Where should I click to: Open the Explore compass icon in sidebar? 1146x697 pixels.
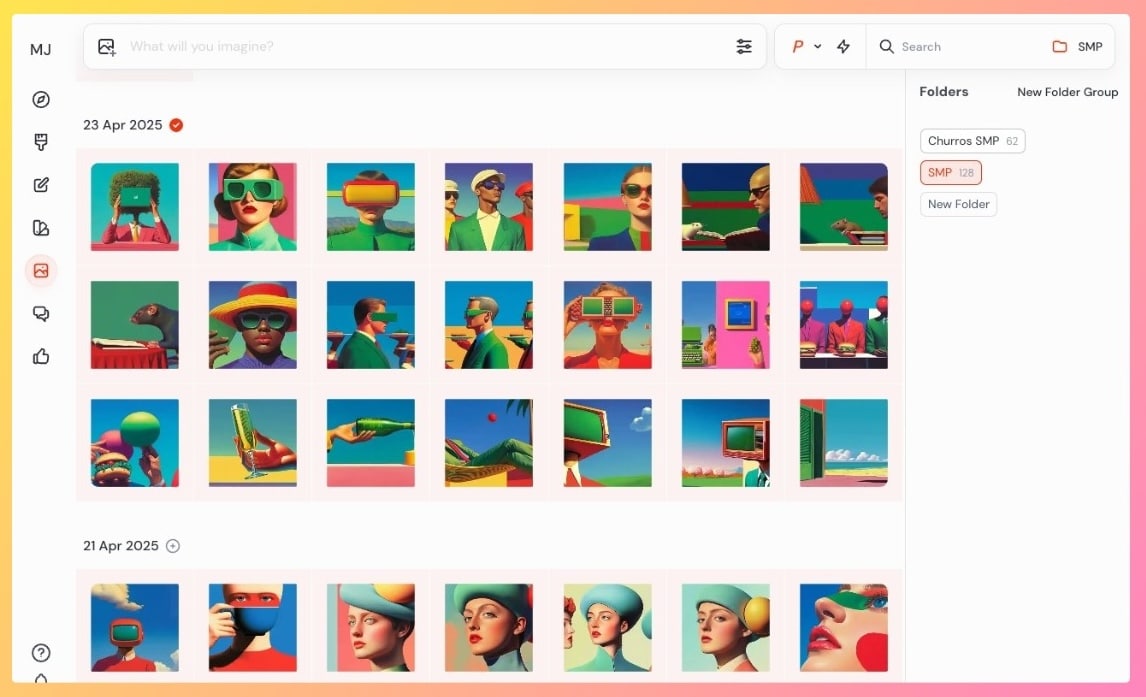(41, 99)
